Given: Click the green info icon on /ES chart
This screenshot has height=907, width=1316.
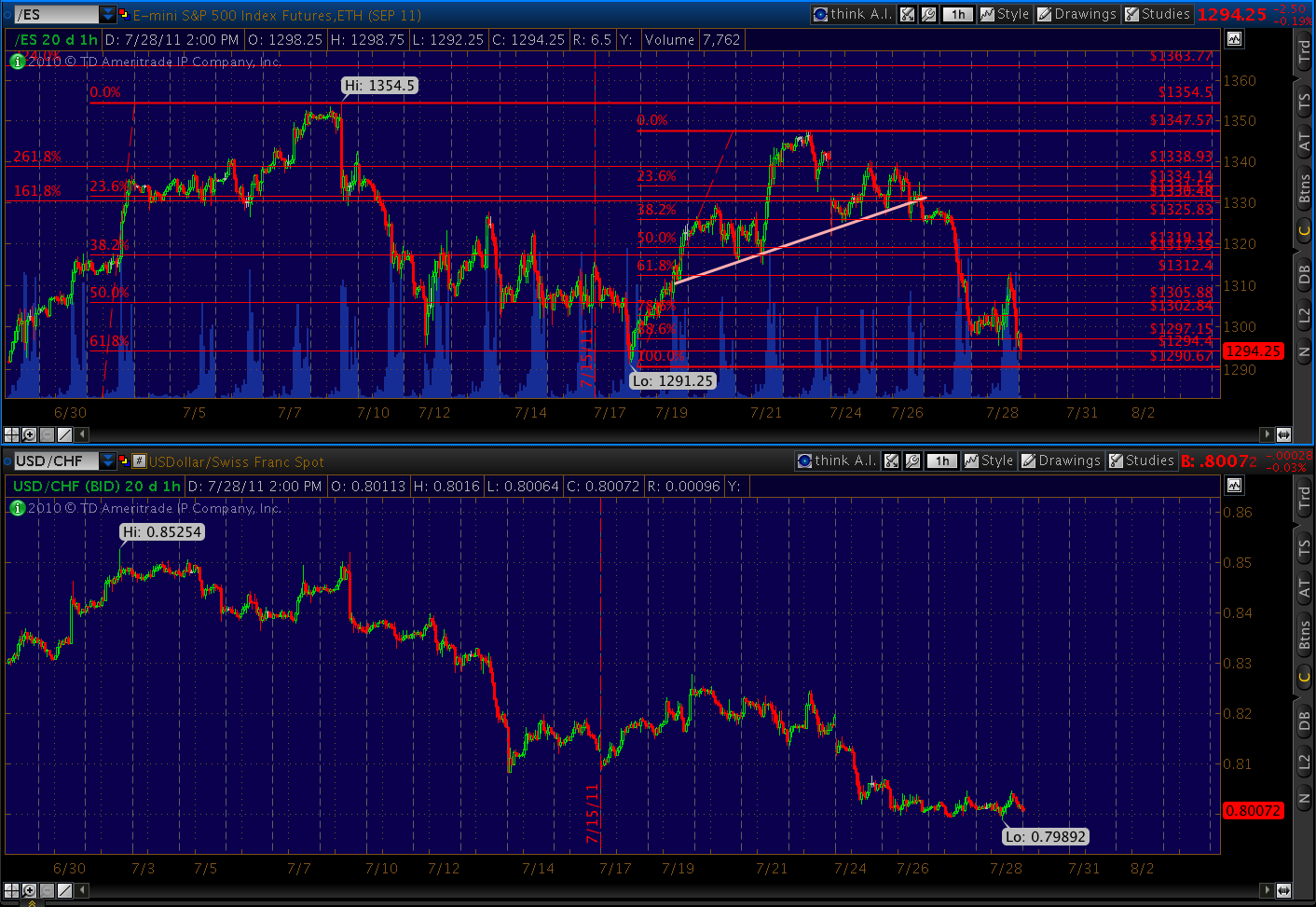Looking at the screenshot, I should [17, 62].
